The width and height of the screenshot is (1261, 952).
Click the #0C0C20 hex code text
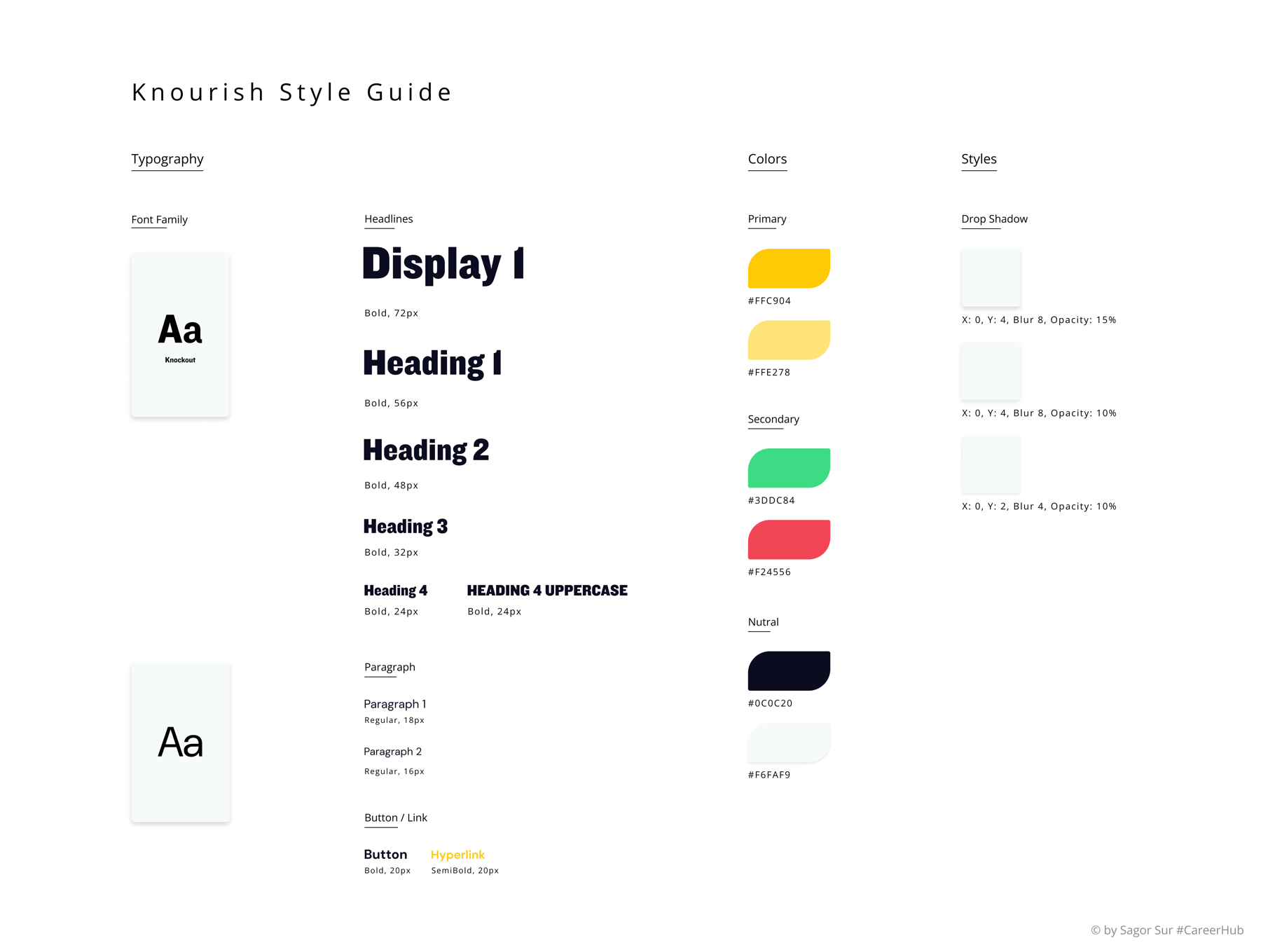pyautogui.click(x=770, y=703)
